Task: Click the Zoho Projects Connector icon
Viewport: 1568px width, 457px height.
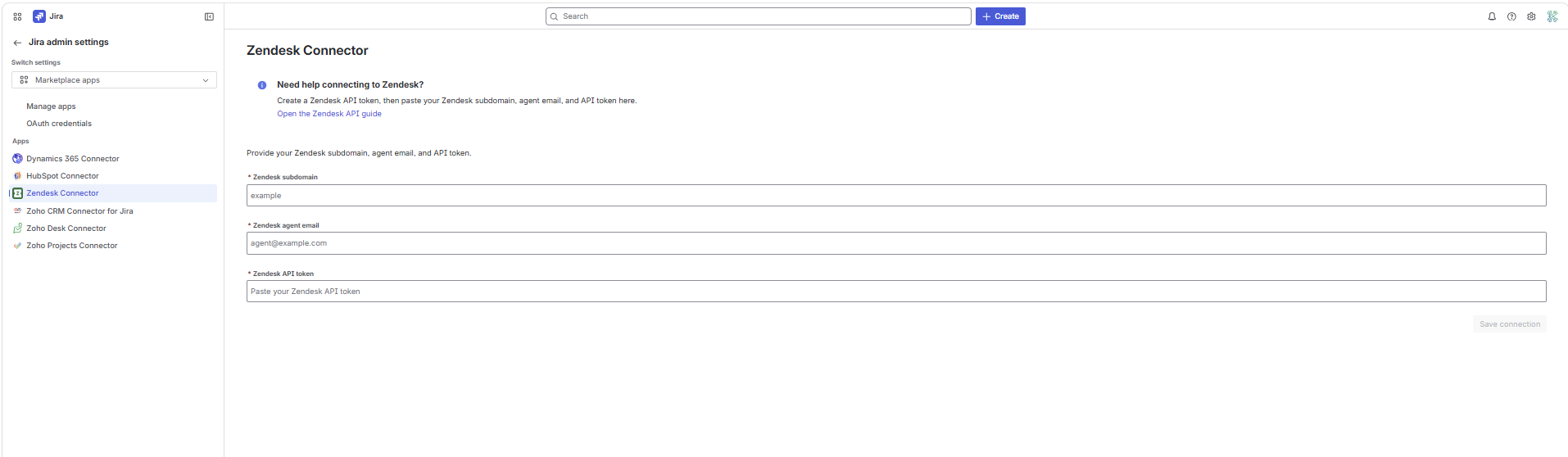Action: (x=17, y=246)
